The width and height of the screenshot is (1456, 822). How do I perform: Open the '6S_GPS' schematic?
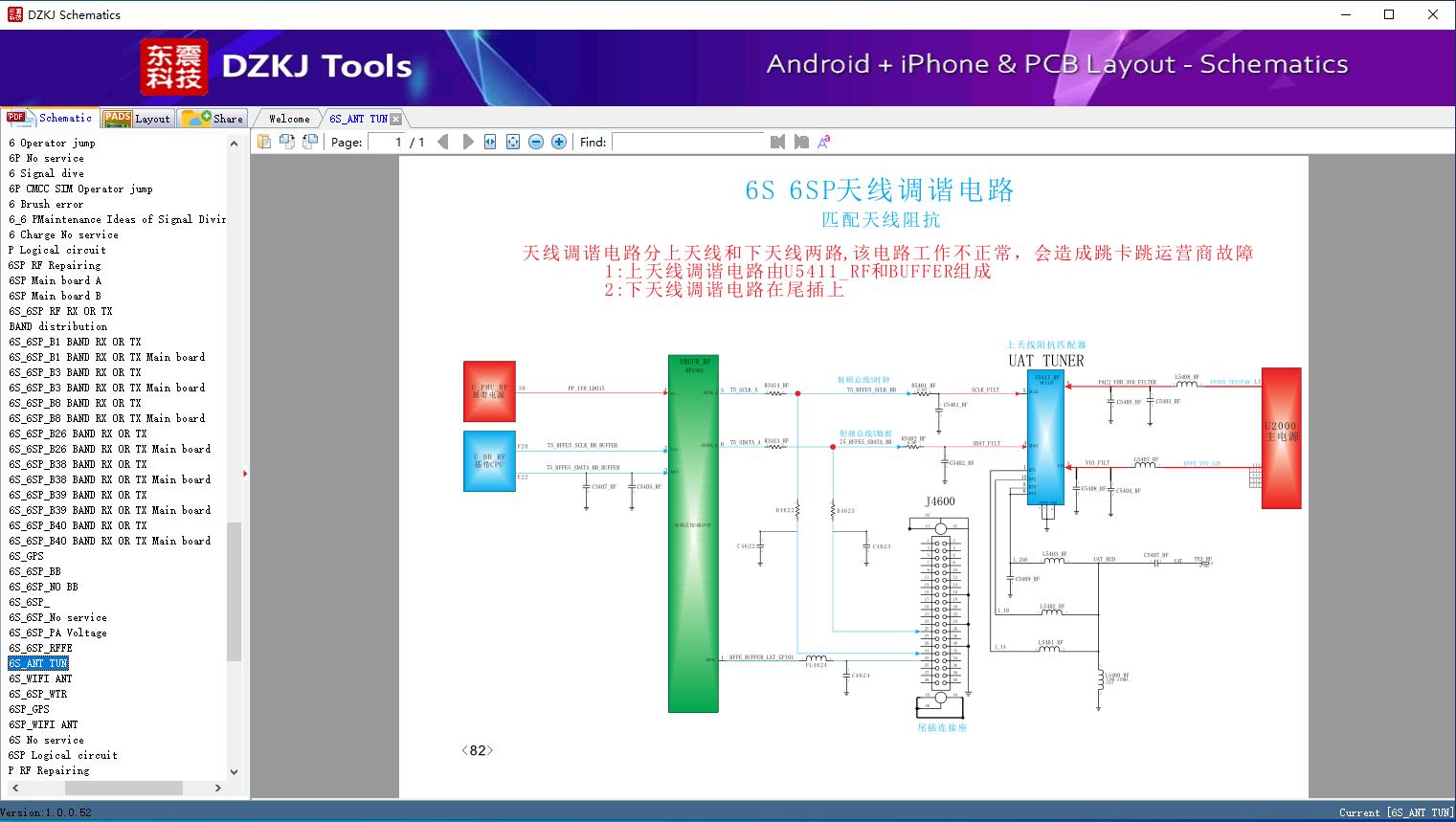(x=26, y=556)
